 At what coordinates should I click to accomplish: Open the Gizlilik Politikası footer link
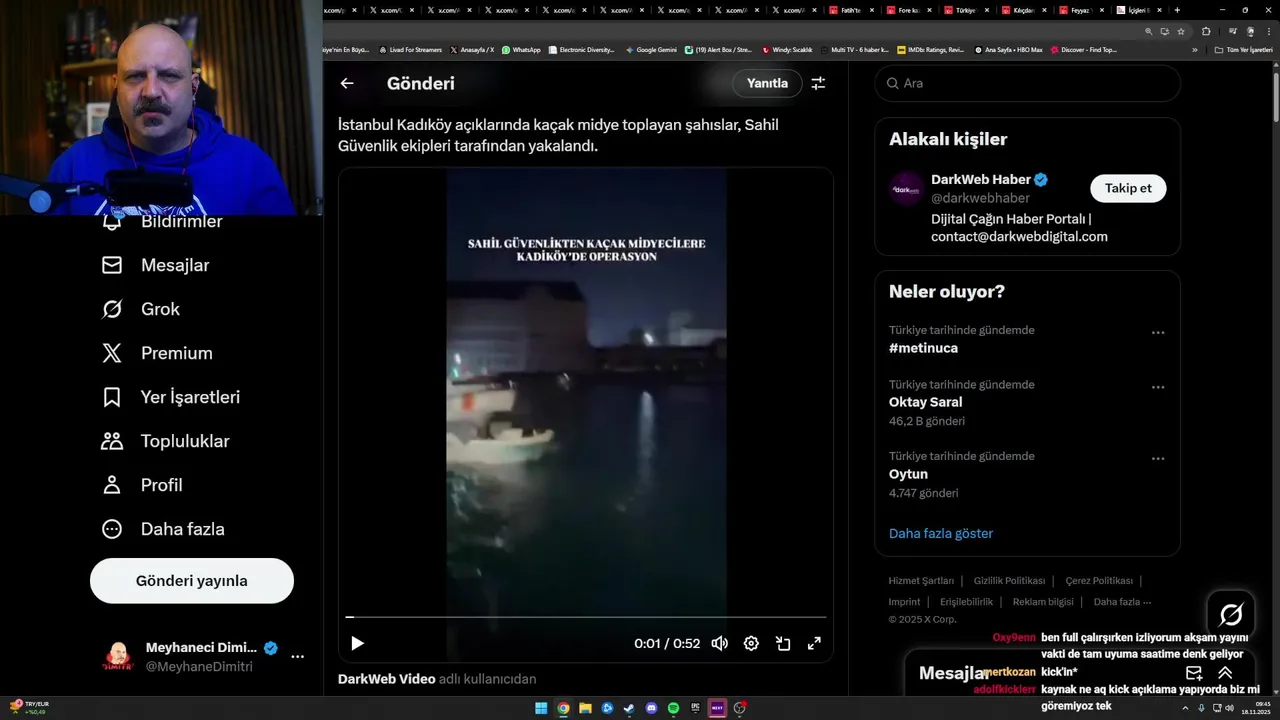[x=1009, y=581]
